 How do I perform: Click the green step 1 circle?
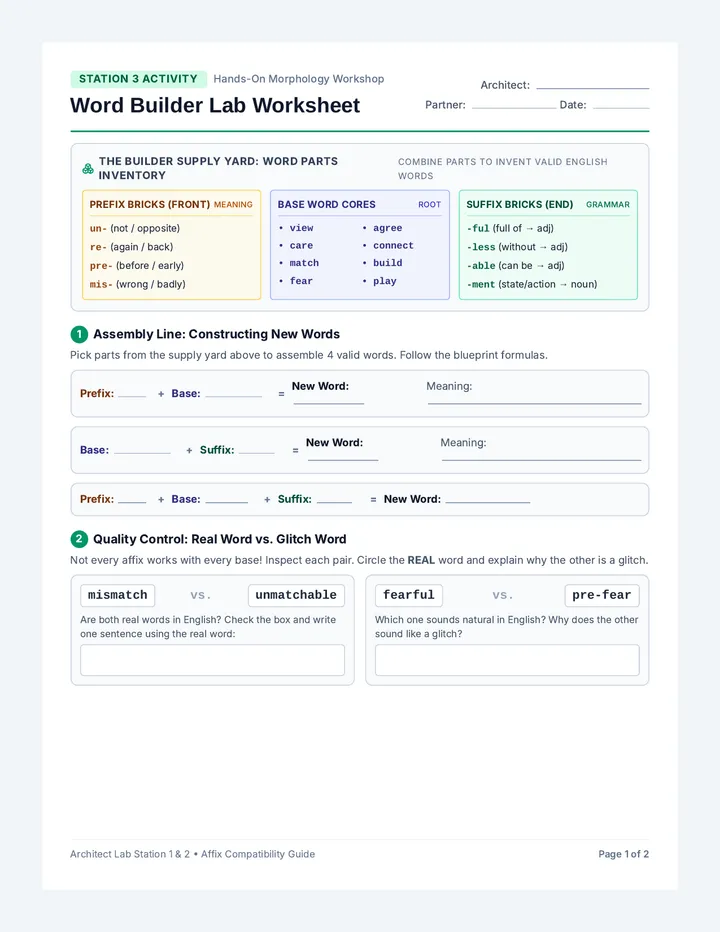coord(79,334)
